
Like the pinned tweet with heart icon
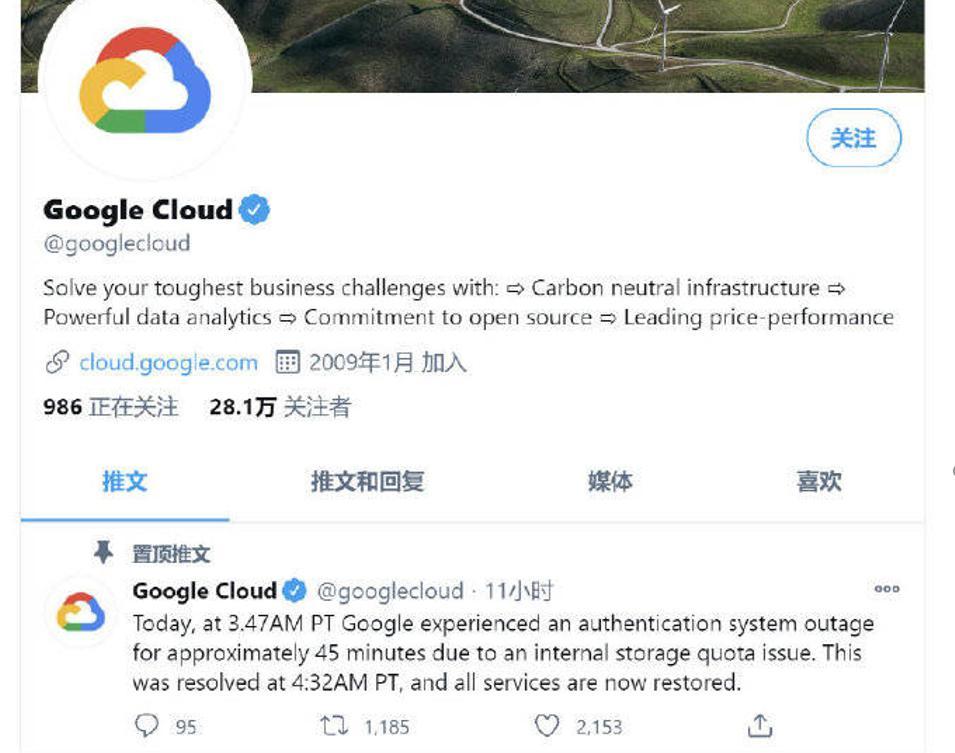click(546, 726)
